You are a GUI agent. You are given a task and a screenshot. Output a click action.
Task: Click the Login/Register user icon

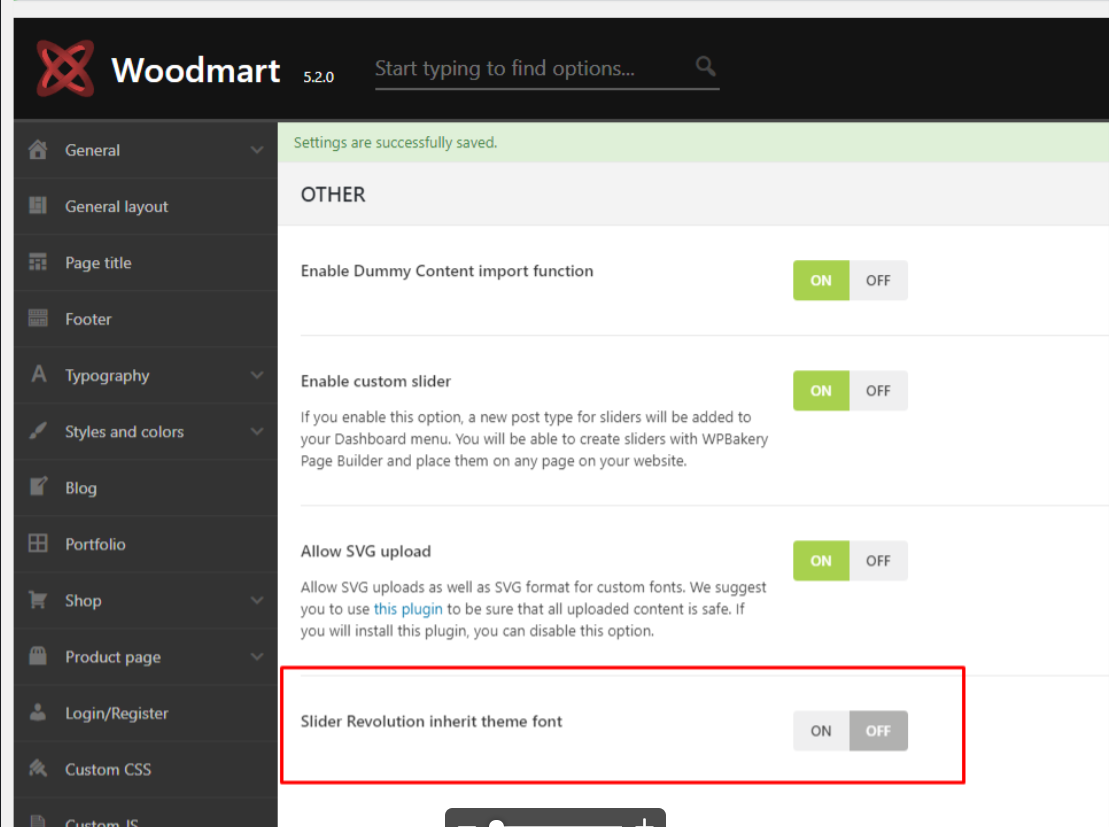coord(38,712)
